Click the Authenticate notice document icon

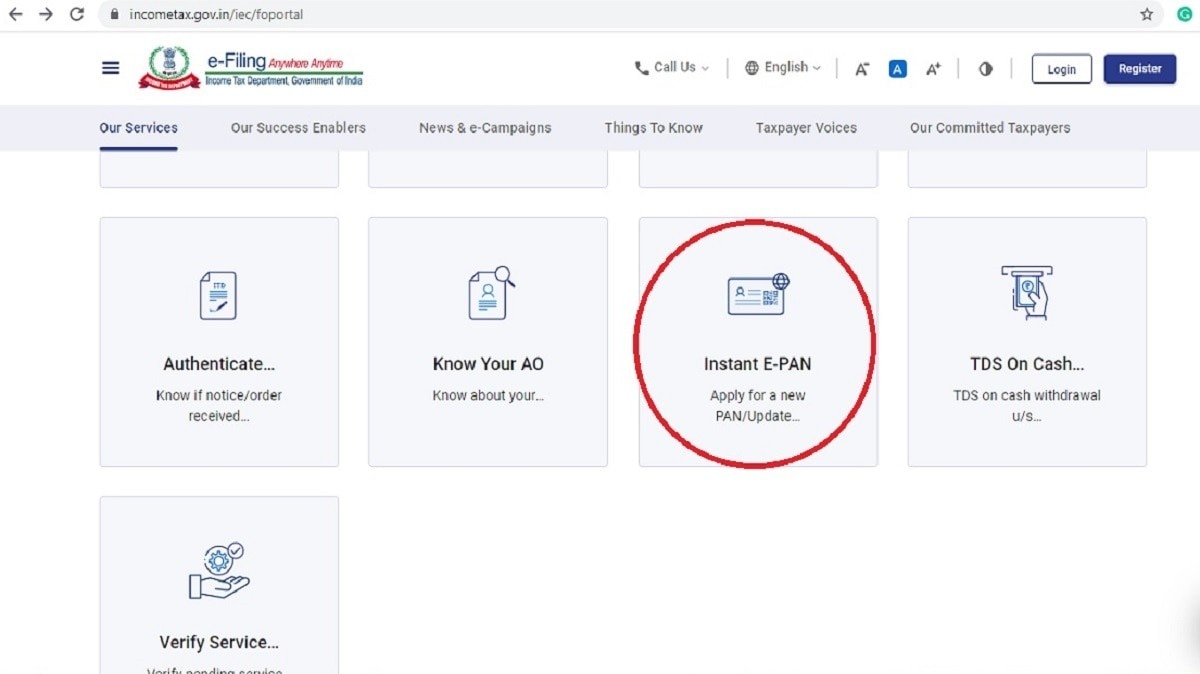(x=218, y=293)
